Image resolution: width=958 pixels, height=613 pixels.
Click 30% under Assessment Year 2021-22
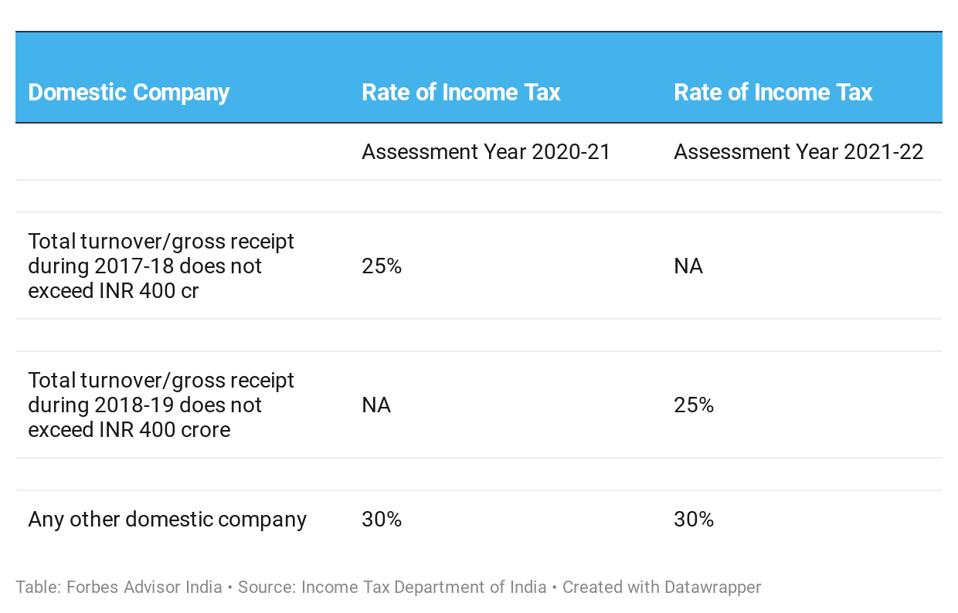click(694, 519)
